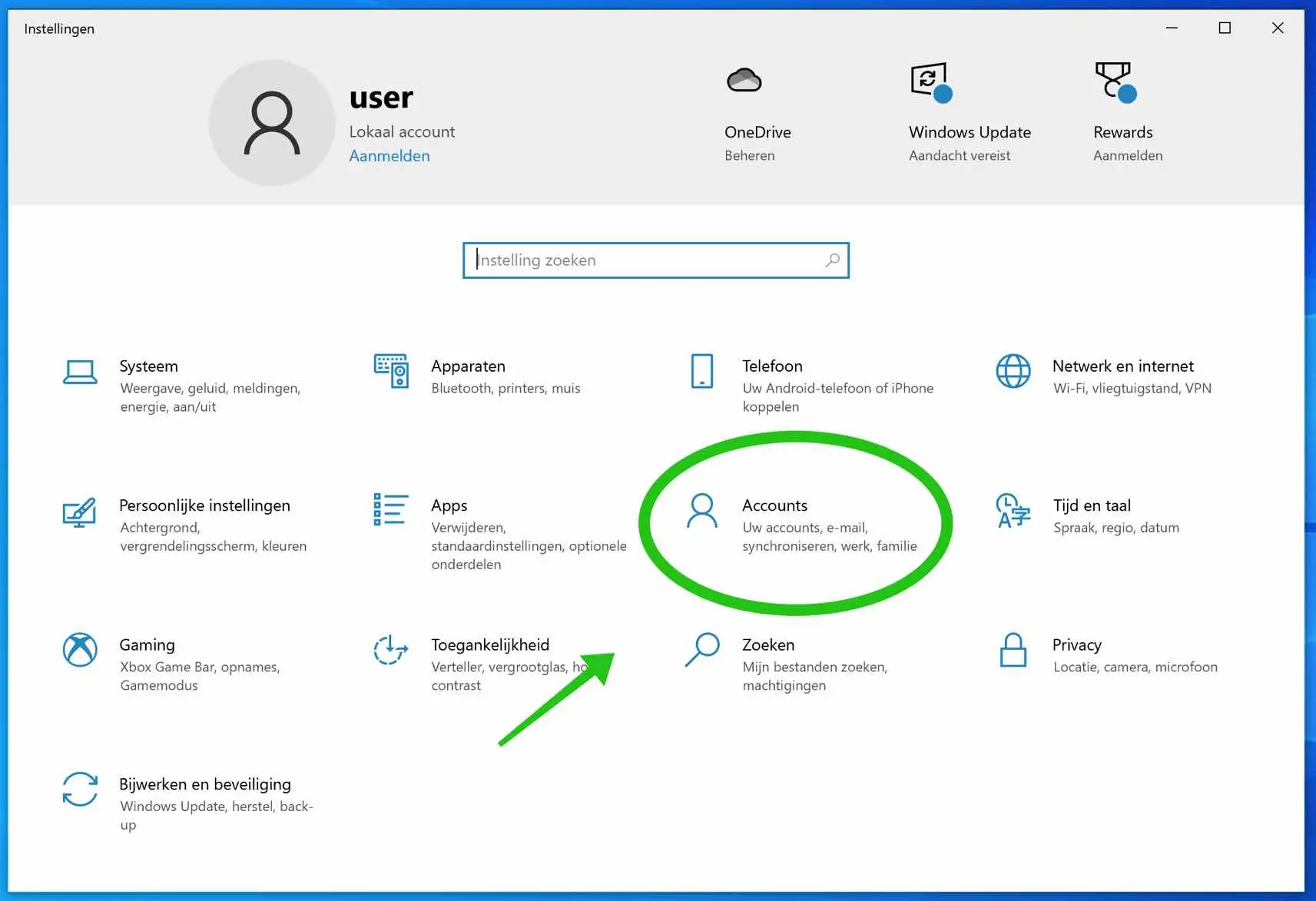Click the Gaming category title
The image size is (1316, 901).
[147, 645]
